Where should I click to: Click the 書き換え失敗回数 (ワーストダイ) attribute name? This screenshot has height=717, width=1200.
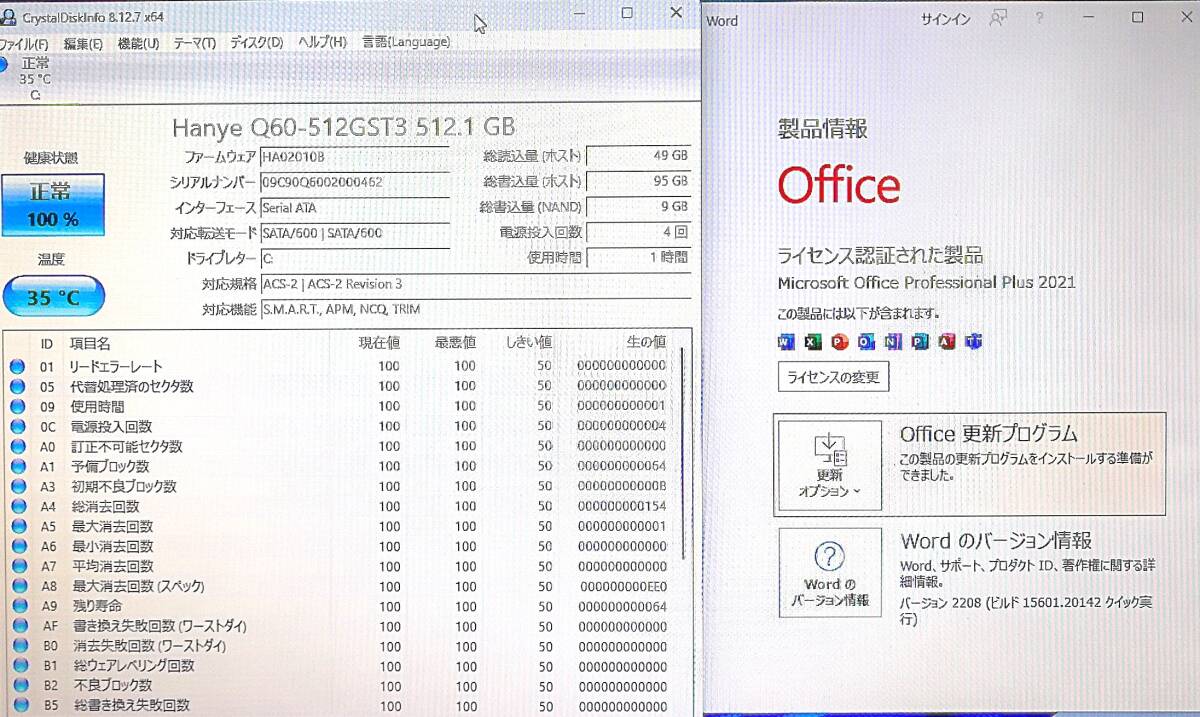click(158, 626)
